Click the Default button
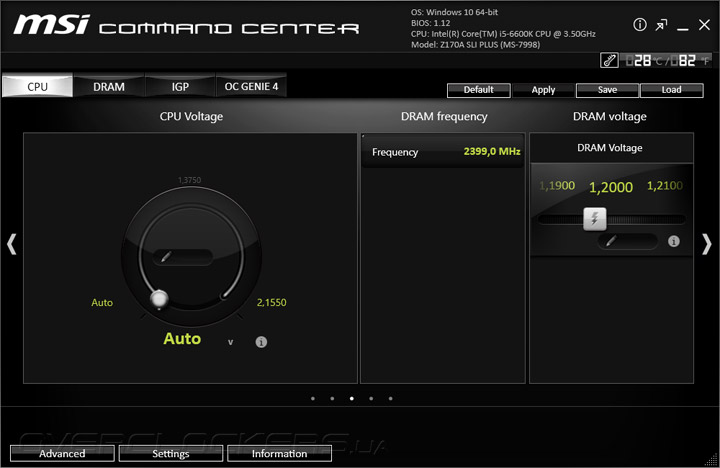720x468 pixels. 478,90
